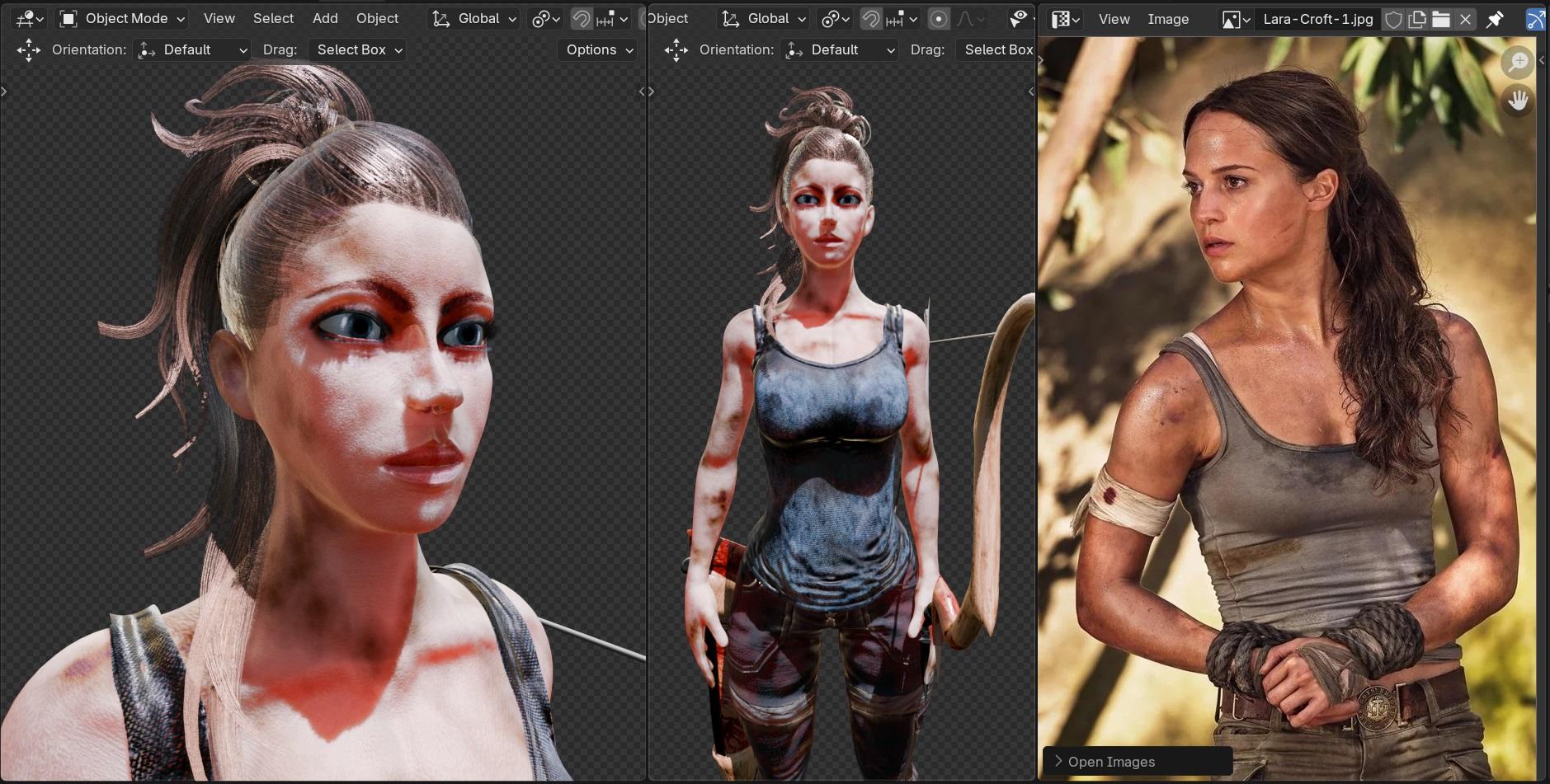Screen dimensions: 1550x784
Task: Open left viewport editor type menu
Action: point(30,18)
